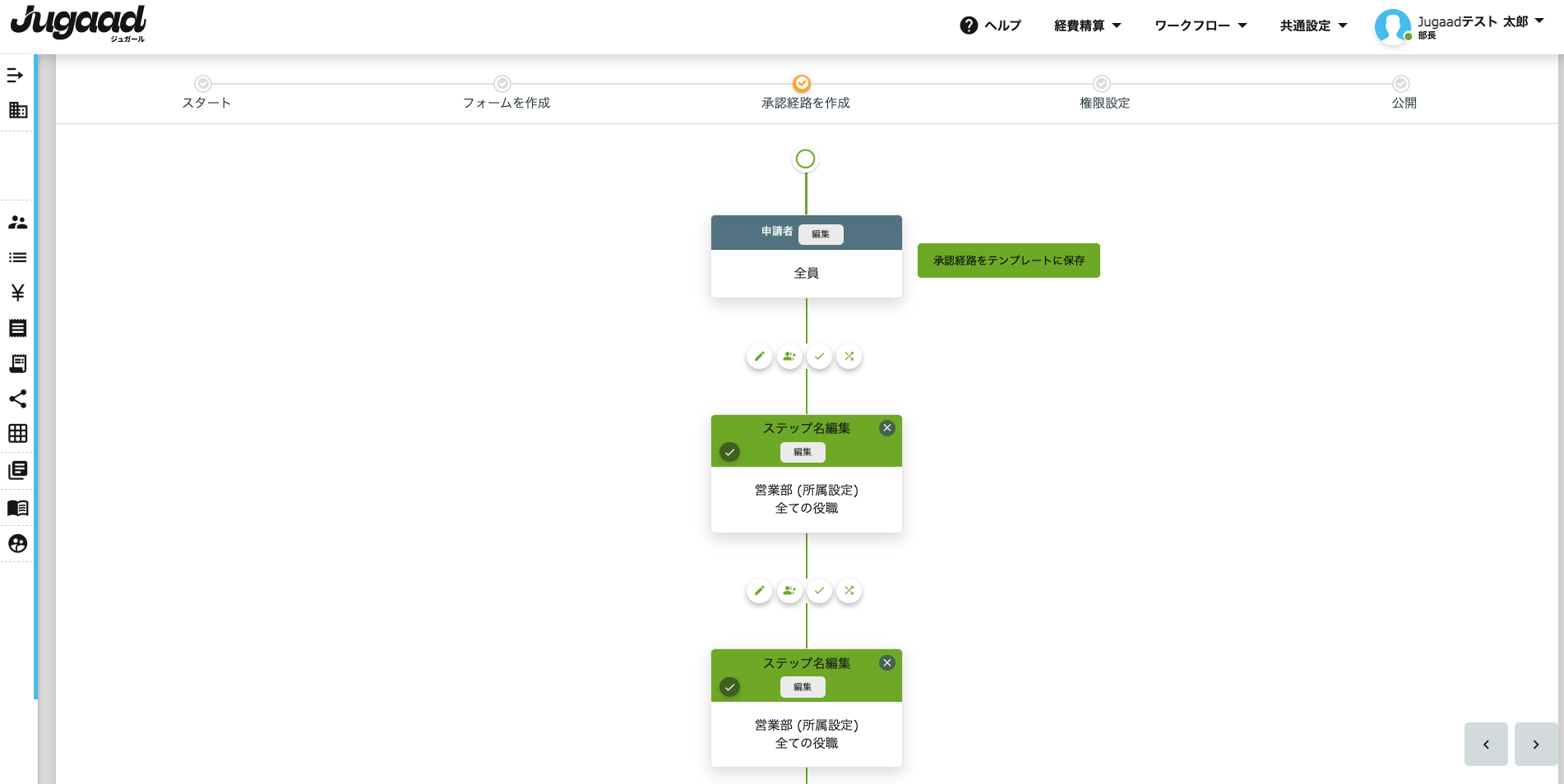Open the ワークフロー dropdown menu
The image size is (1564, 784).
tap(1201, 25)
